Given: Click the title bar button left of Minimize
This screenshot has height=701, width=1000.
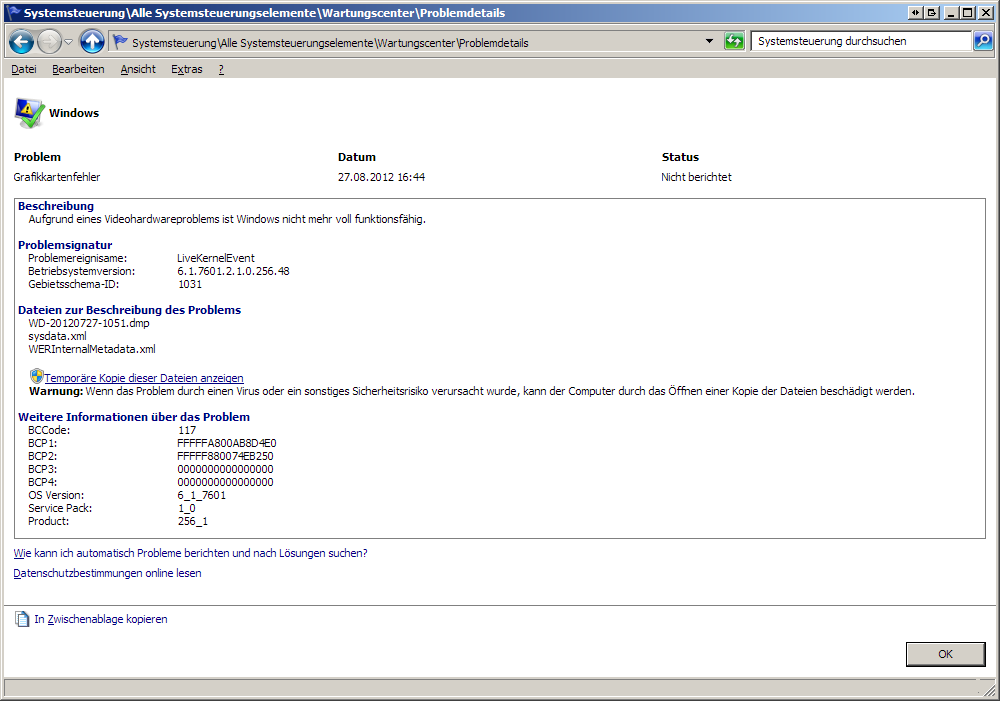Looking at the screenshot, I should click(x=932, y=12).
